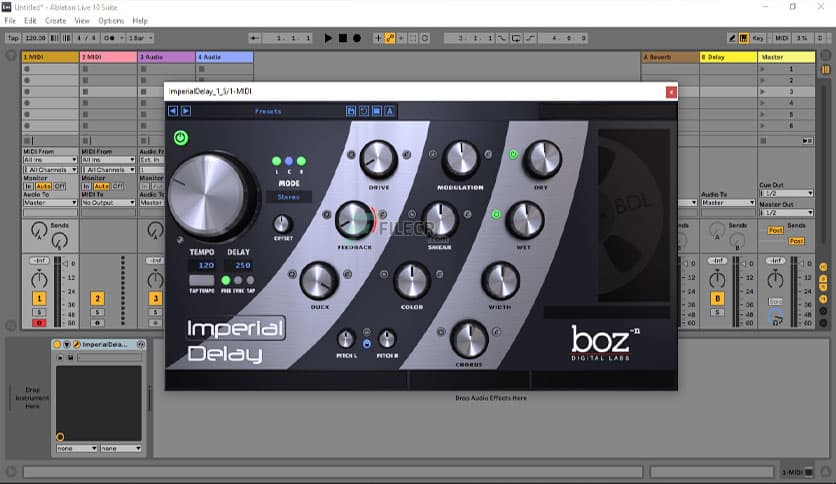Load the next preset in Imperial Delay
This screenshot has height=484, width=836.
coord(186,111)
